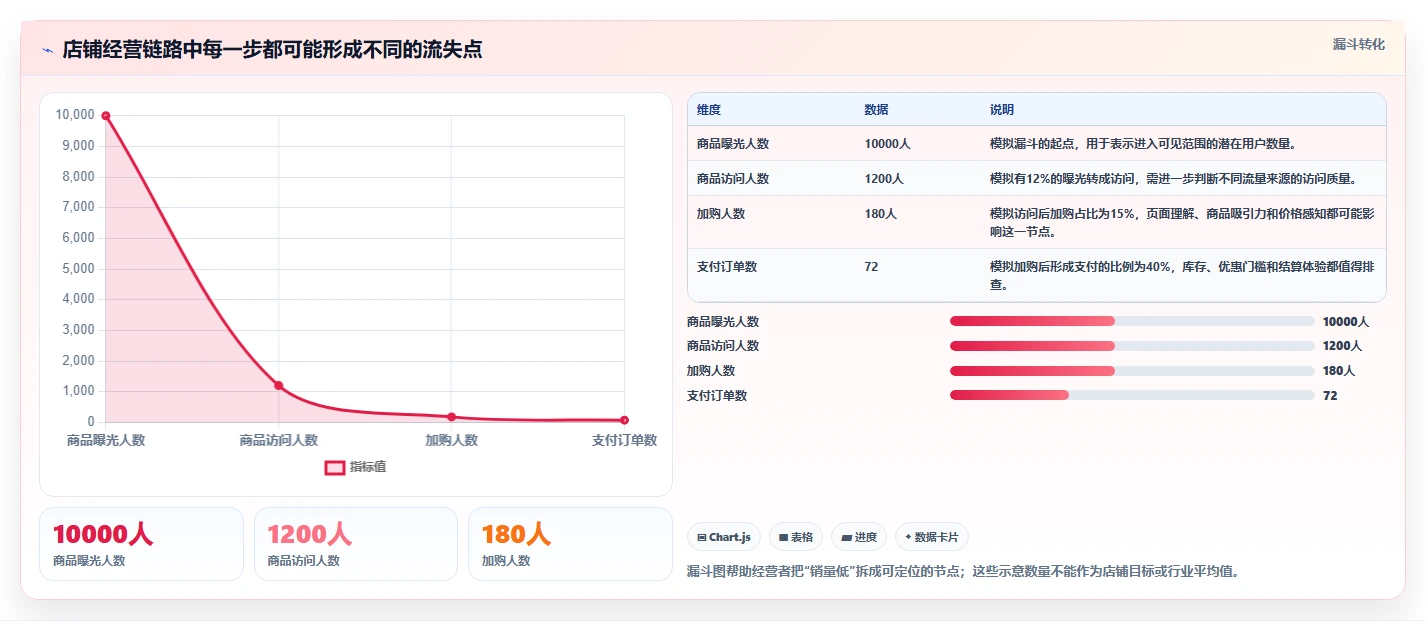This screenshot has height=621, width=1426.
Task: Click the 支付订单数 progress row label
Action: pyautogui.click(x=717, y=396)
